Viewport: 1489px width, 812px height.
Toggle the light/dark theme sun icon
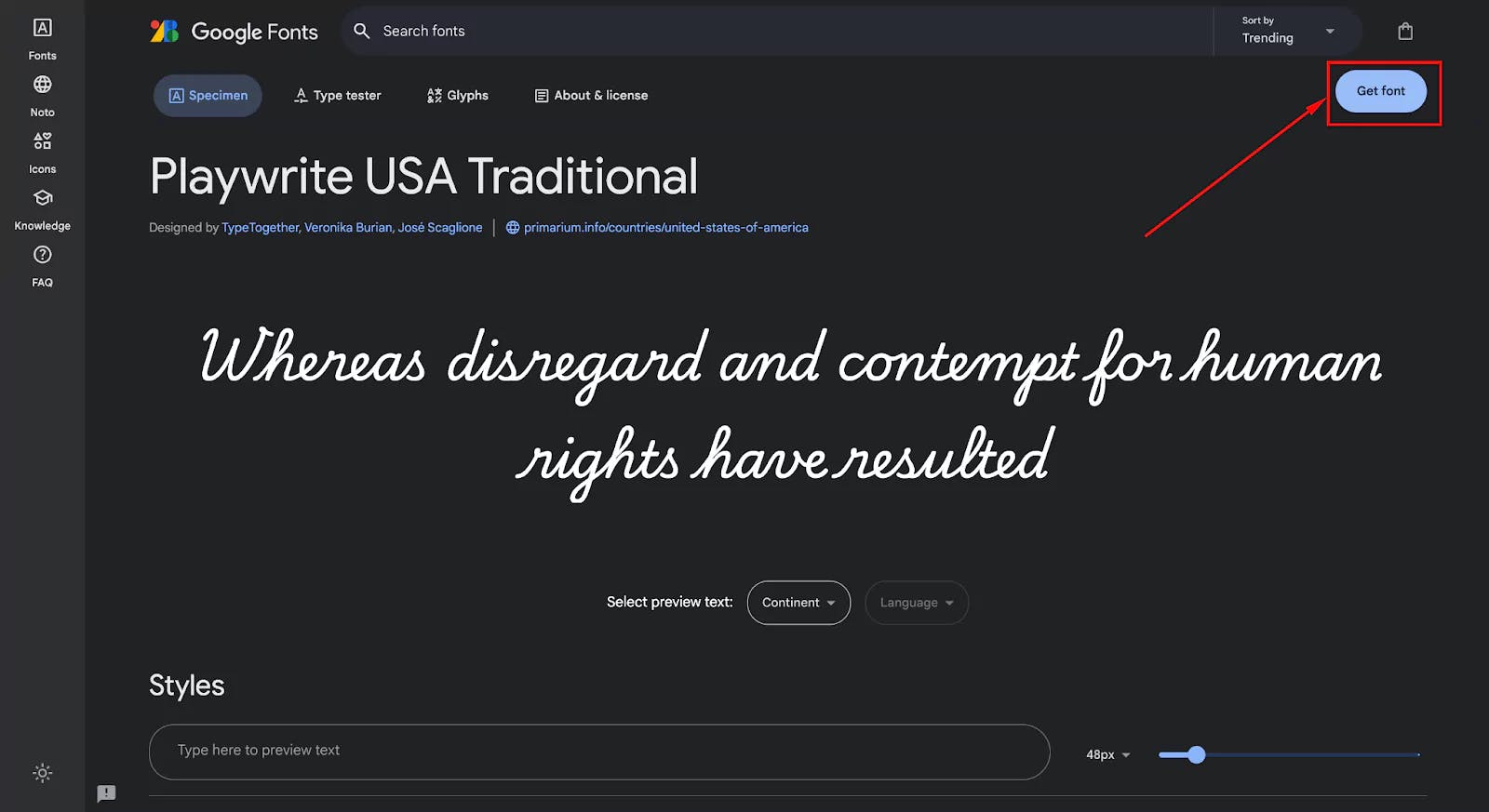(42, 773)
